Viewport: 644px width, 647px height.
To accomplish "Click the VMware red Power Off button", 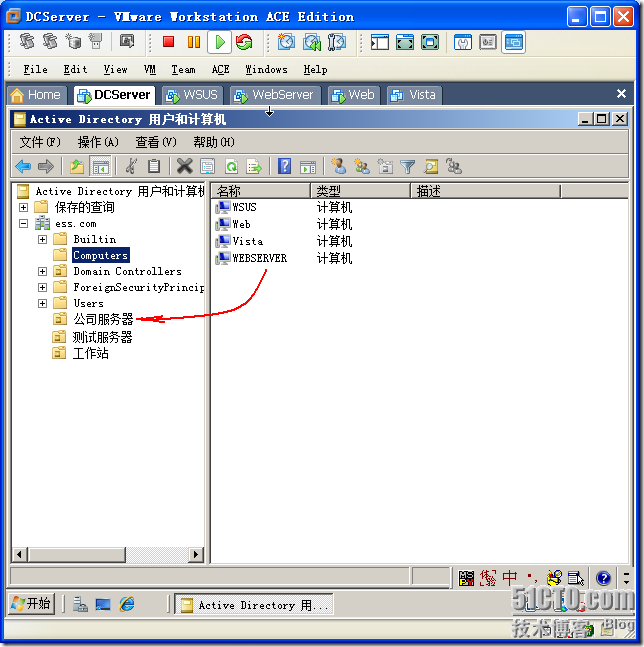I will click(168, 42).
